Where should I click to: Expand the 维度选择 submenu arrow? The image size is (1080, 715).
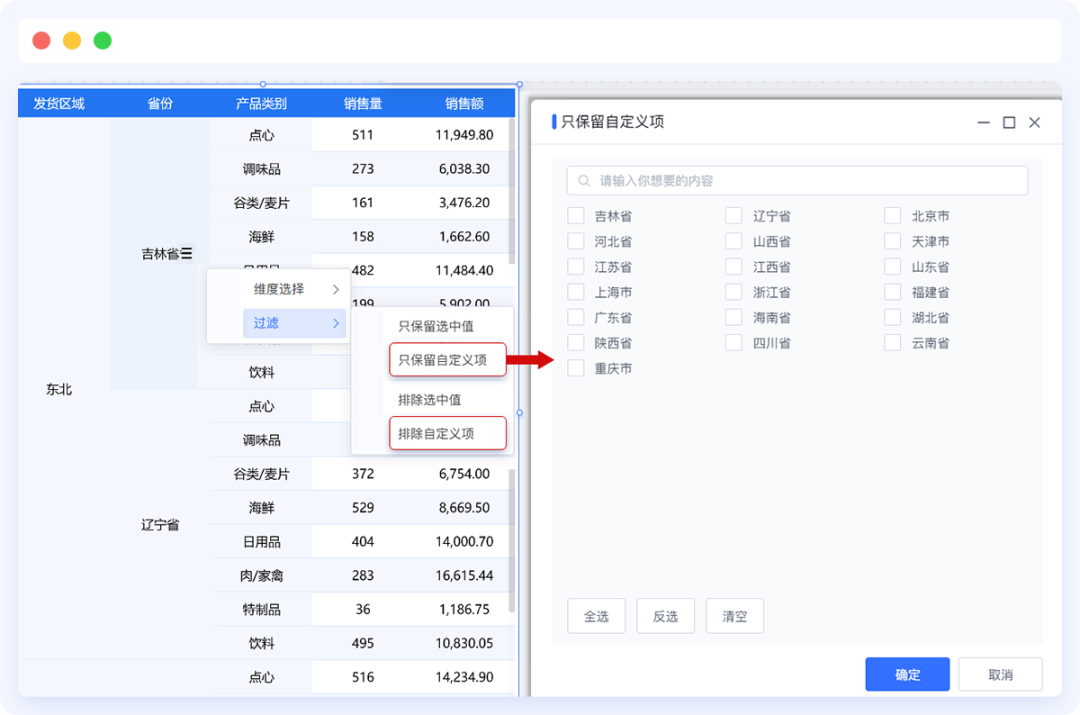click(x=336, y=289)
